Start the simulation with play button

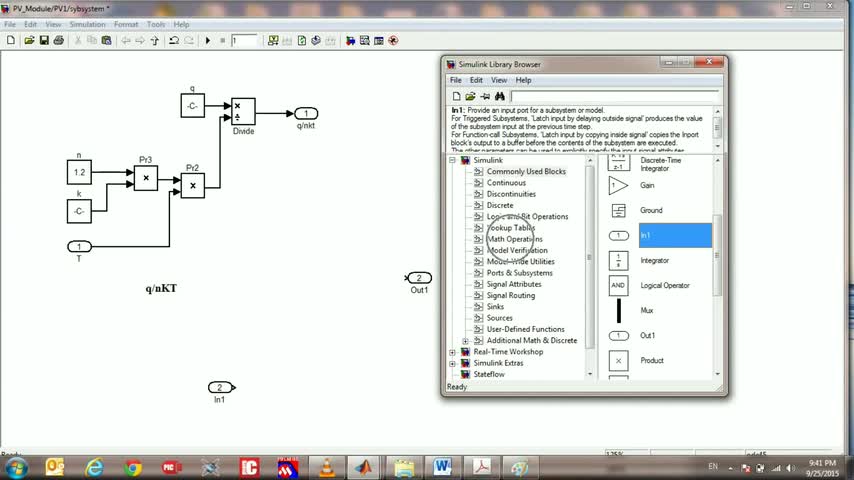[x=208, y=41]
